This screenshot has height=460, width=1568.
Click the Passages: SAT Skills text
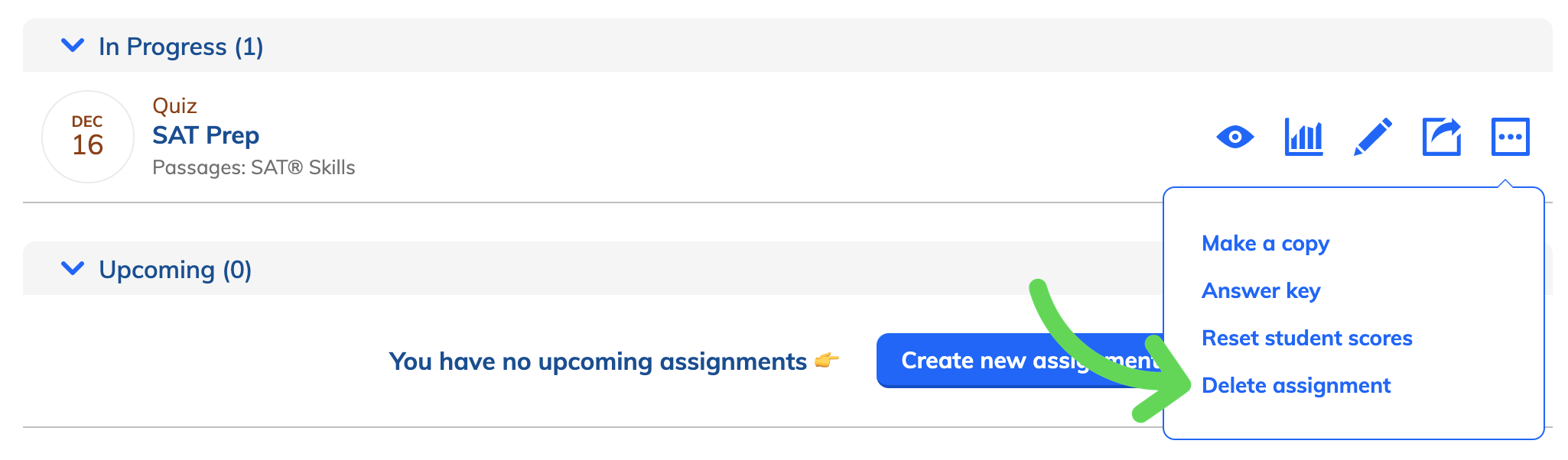[x=254, y=167]
